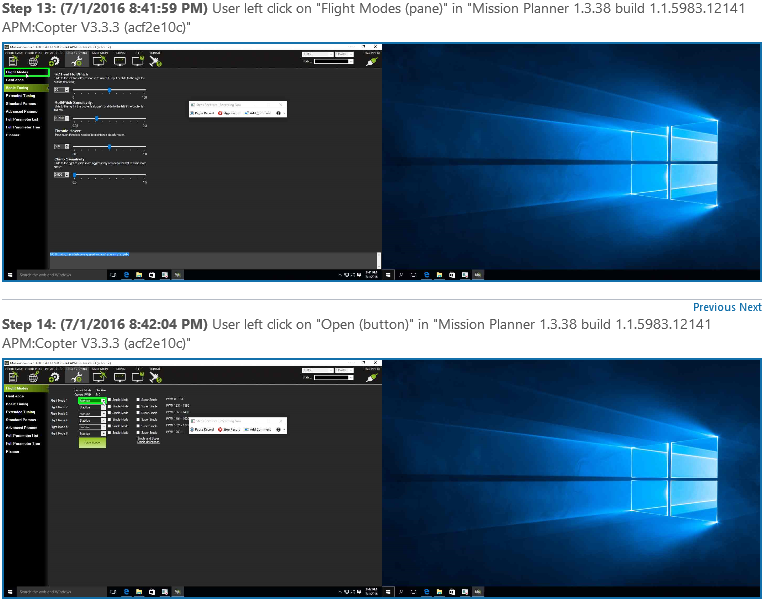
Task: Toggle Super Simple checkbox for Flight Mode 2
Action: (139, 407)
